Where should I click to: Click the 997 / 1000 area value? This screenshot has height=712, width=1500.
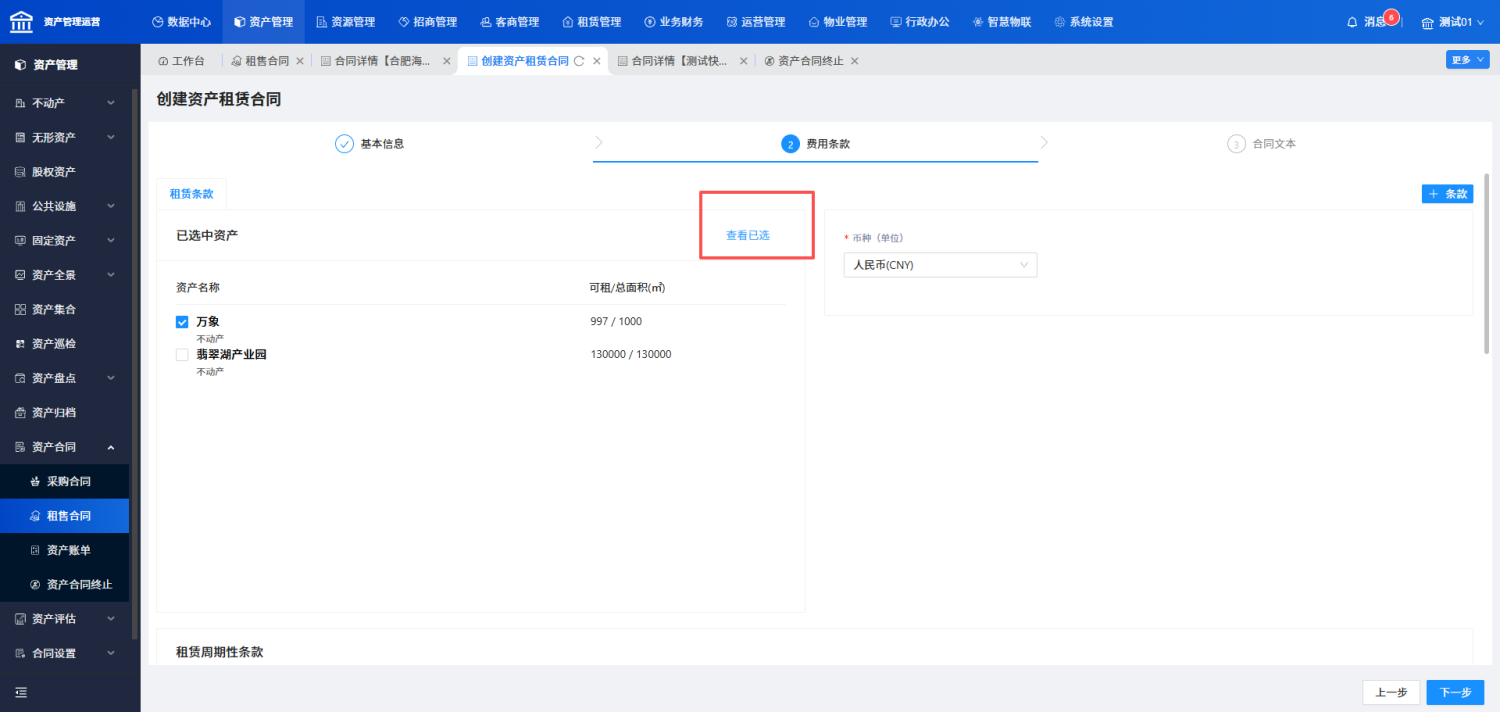[616, 322]
